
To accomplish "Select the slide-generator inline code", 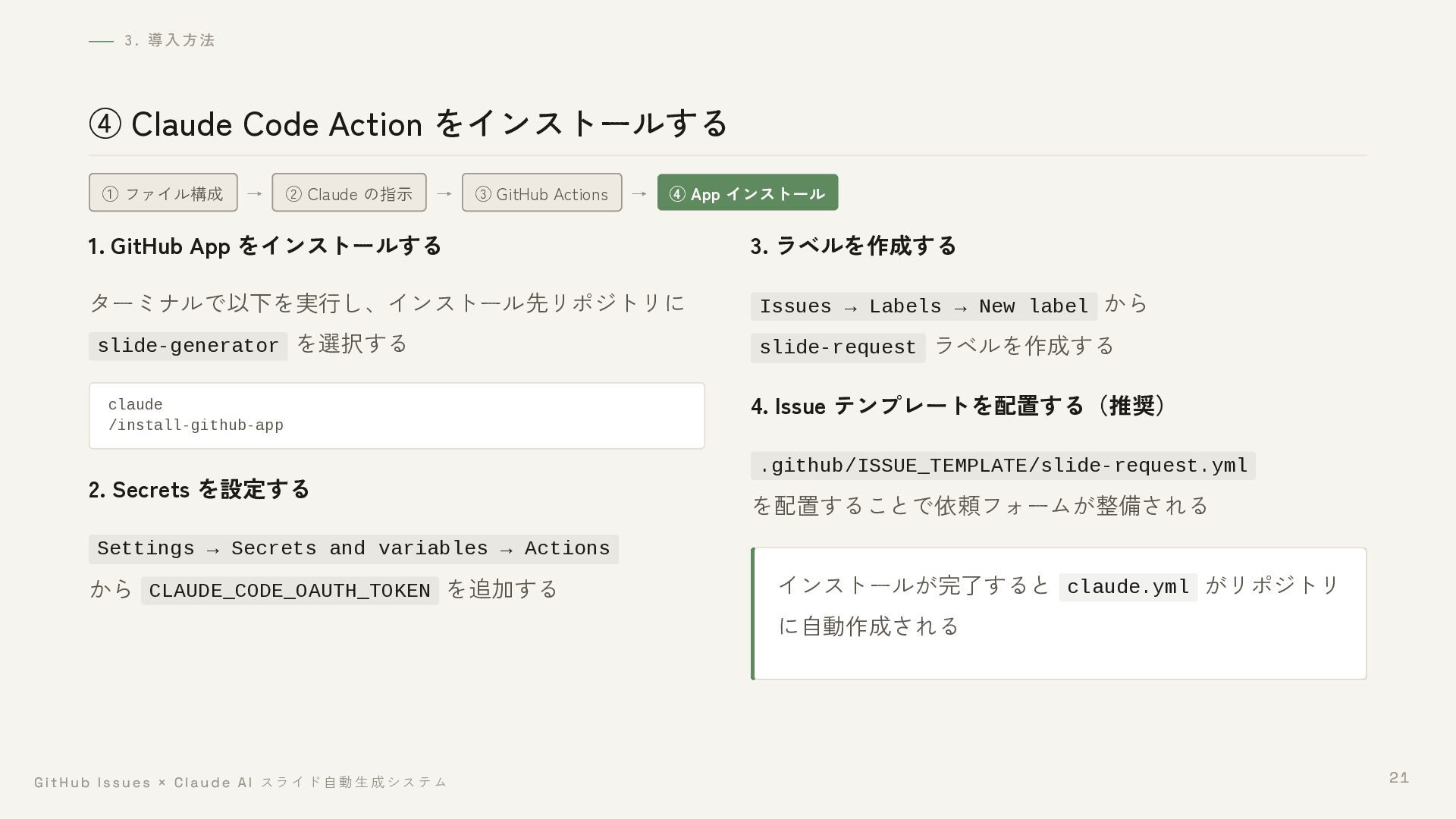I will [188, 346].
